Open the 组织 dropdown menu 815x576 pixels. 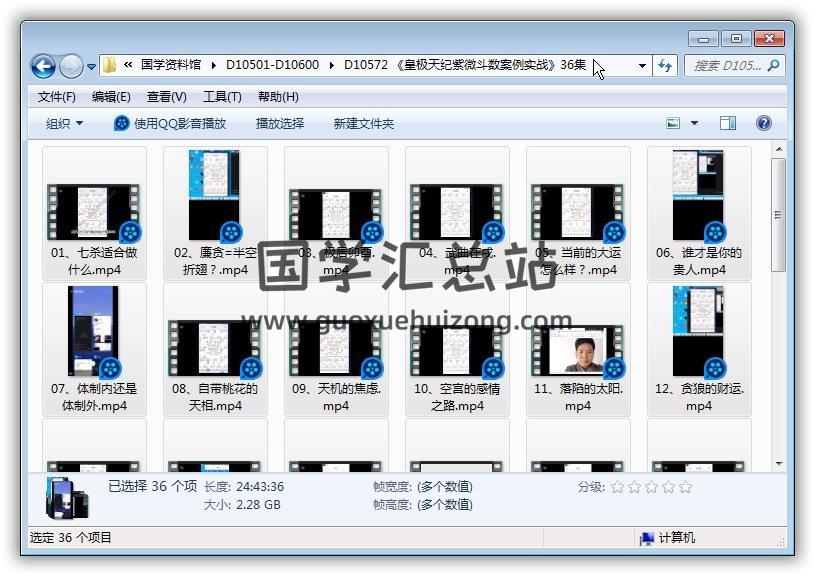64,123
